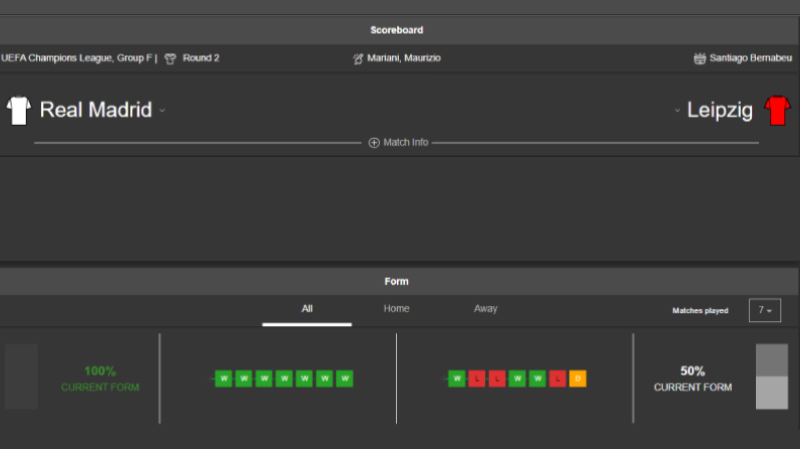The height and width of the screenshot is (449, 800).
Task: Click the red Leipzig jersey icon
Action: tap(777, 110)
